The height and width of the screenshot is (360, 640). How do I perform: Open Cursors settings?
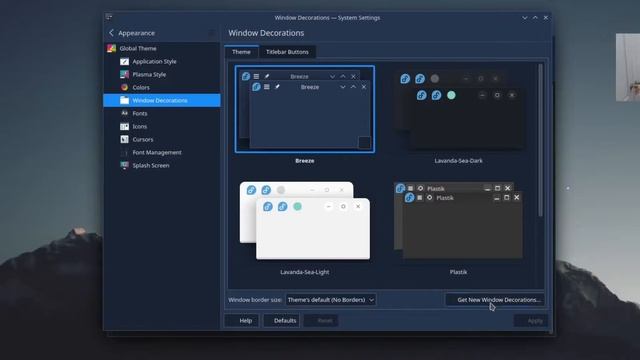point(162,139)
